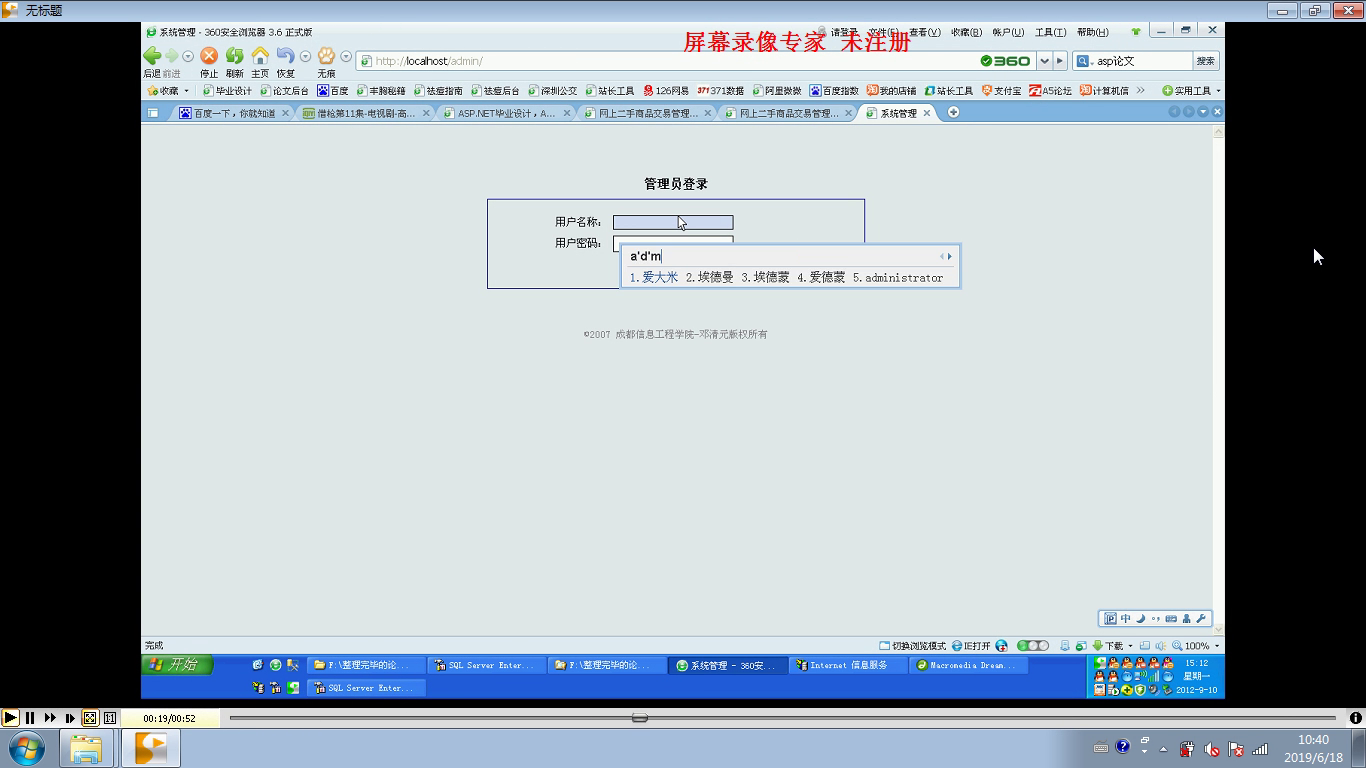Open the 支付宝 bookmark
This screenshot has width=1366, height=768.
click(x=1001, y=91)
